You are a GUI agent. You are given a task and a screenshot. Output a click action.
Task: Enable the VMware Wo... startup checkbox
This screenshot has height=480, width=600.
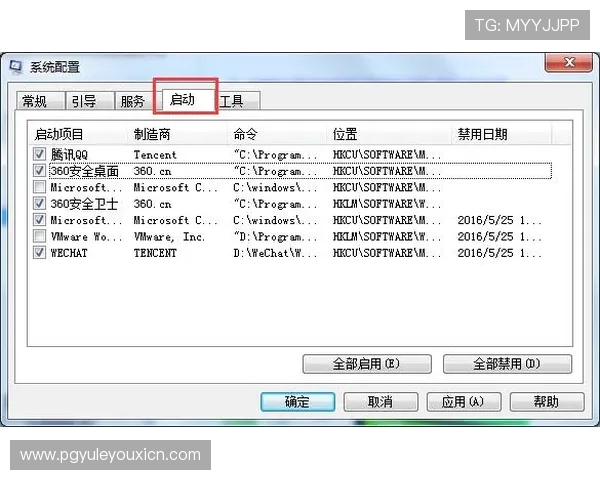tap(39, 237)
